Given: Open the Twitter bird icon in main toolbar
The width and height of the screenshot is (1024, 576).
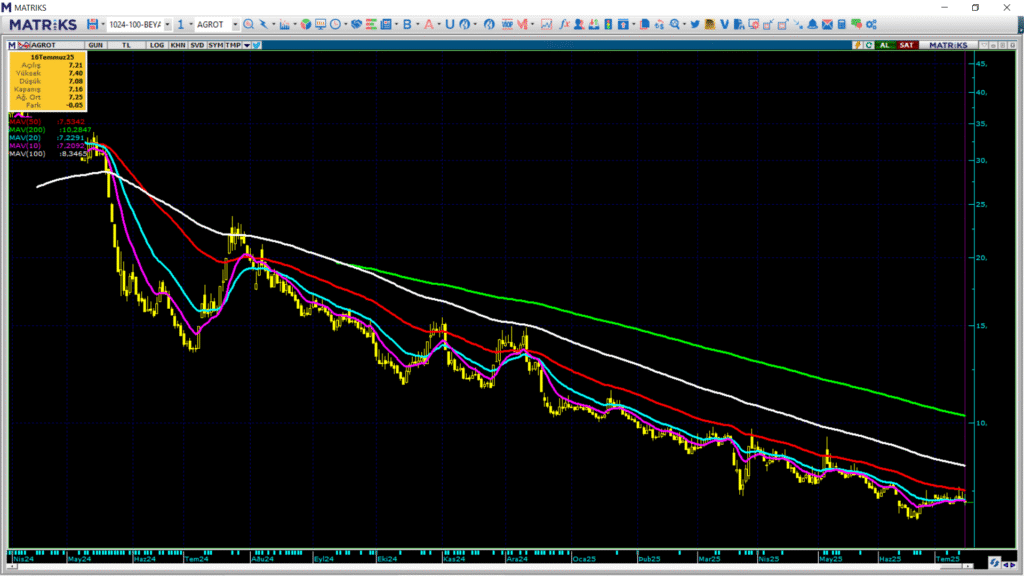Looking at the screenshot, I should pyautogui.click(x=695, y=24).
